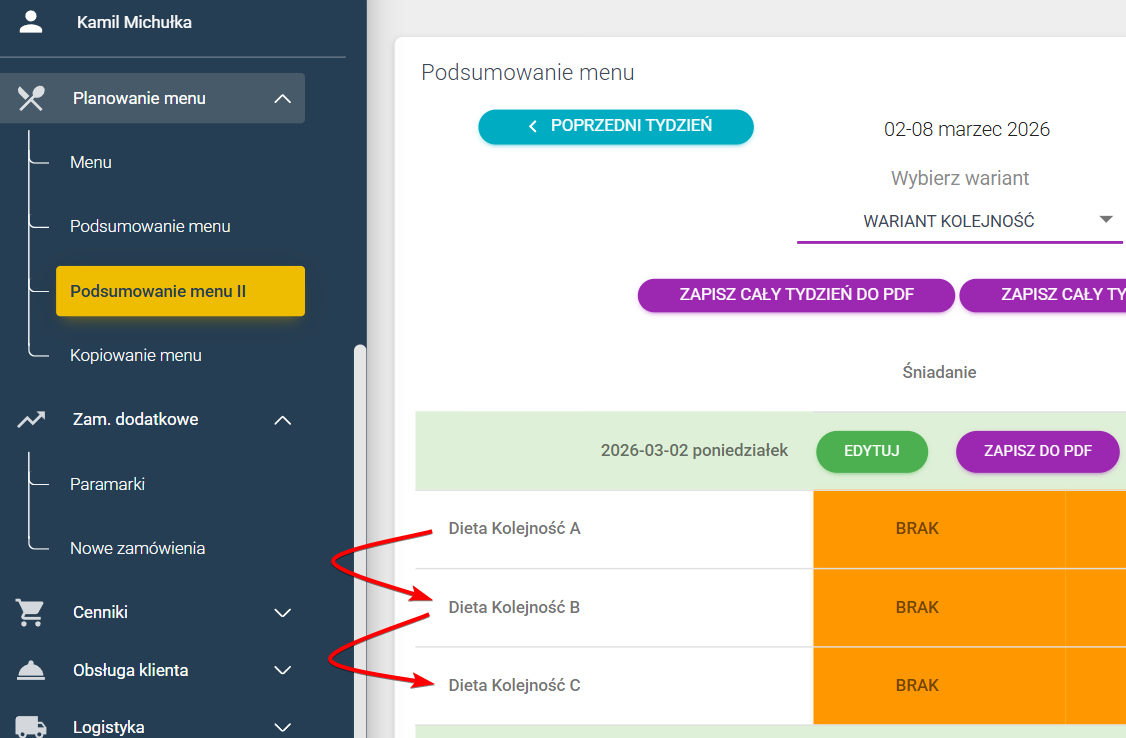Click the cut-off second Zapisz cały ty… button
1126x738 pixels.
pyautogui.click(x=1043, y=295)
